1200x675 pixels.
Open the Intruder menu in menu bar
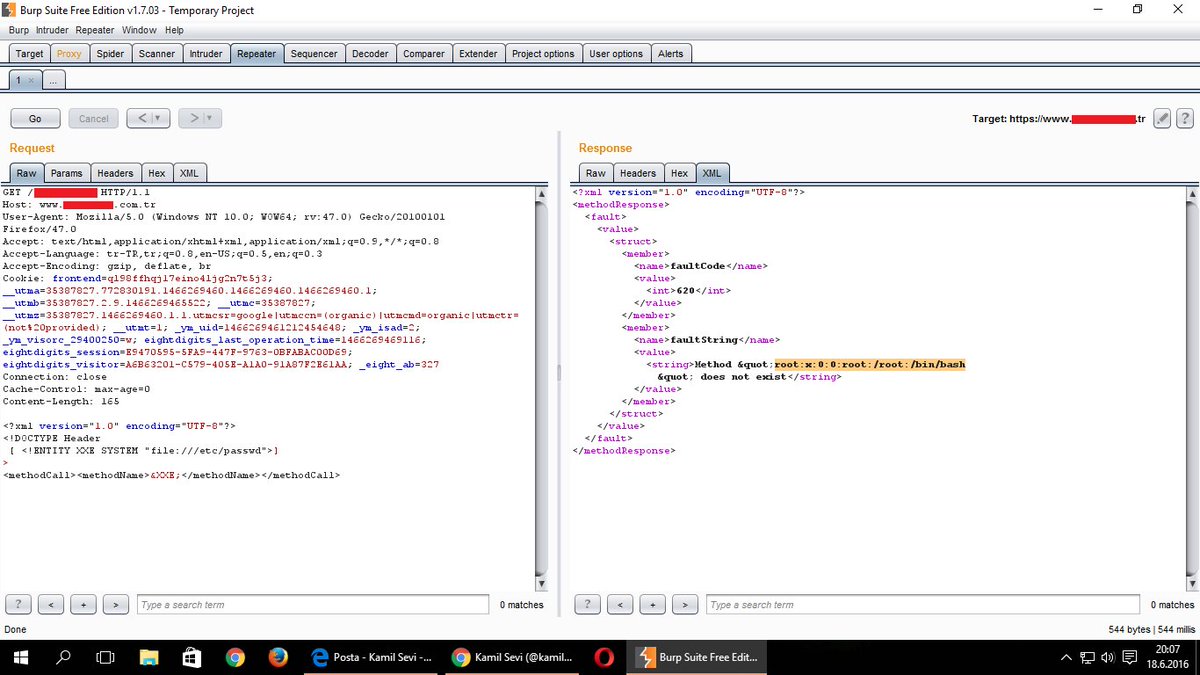click(x=53, y=30)
